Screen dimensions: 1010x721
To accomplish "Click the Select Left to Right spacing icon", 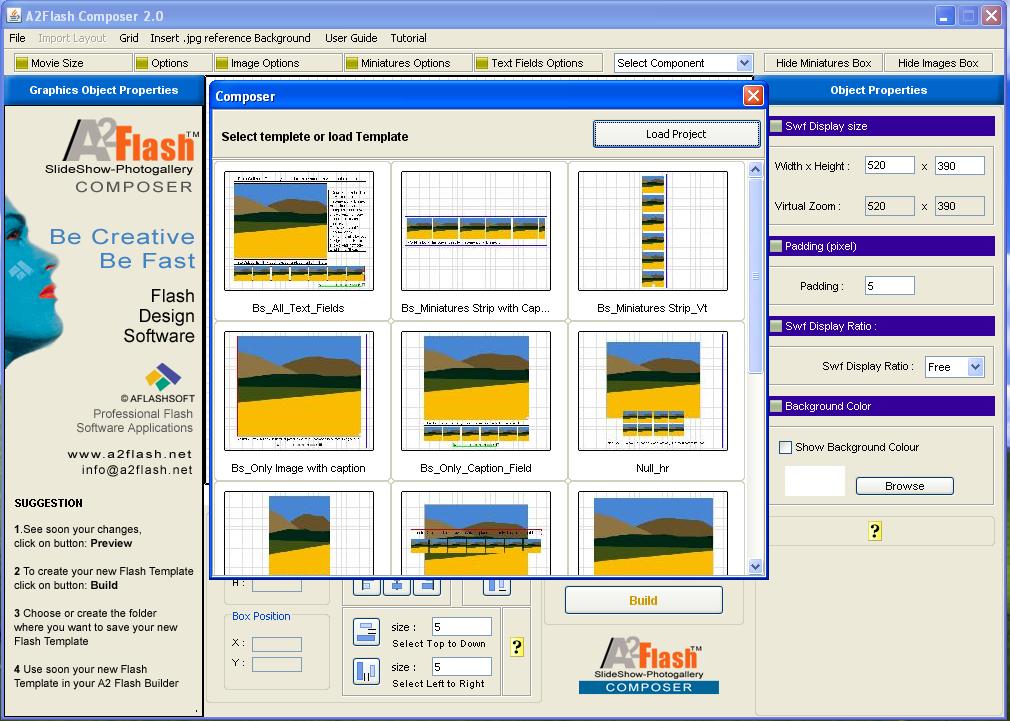I will (x=367, y=671).
